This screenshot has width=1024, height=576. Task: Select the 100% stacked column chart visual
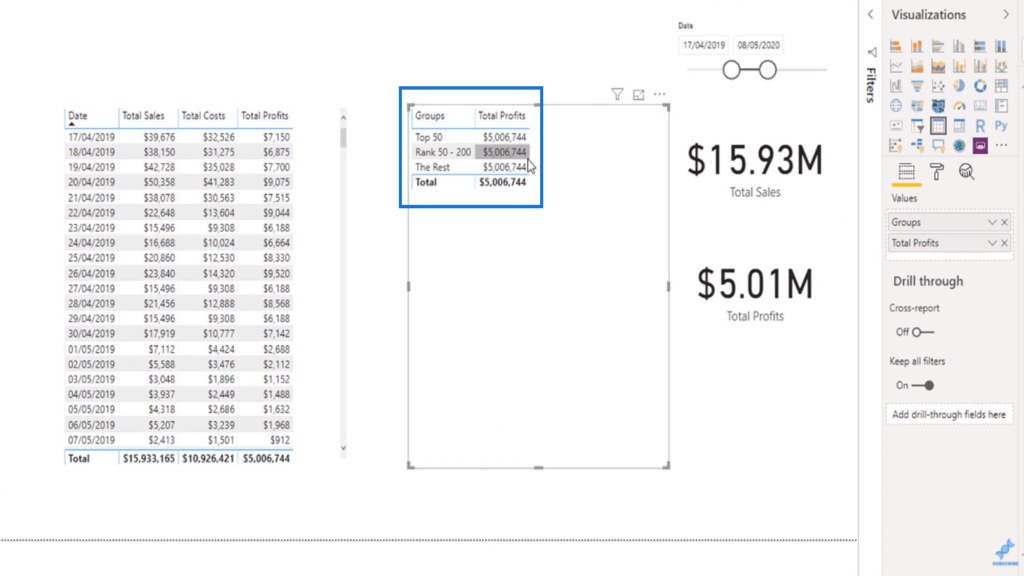coord(1000,46)
